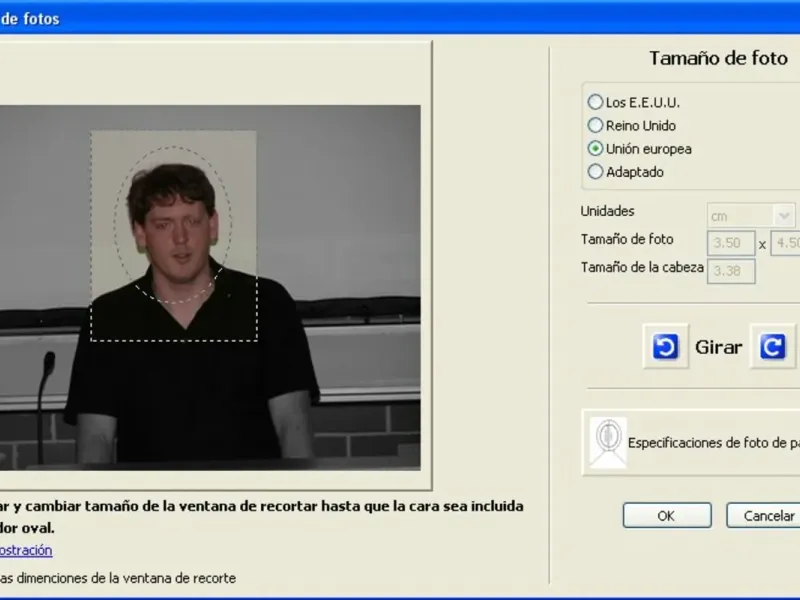Select the Reino Unido photo size option
Image resolution: width=800 pixels, height=600 pixels.
click(x=632, y=125)
